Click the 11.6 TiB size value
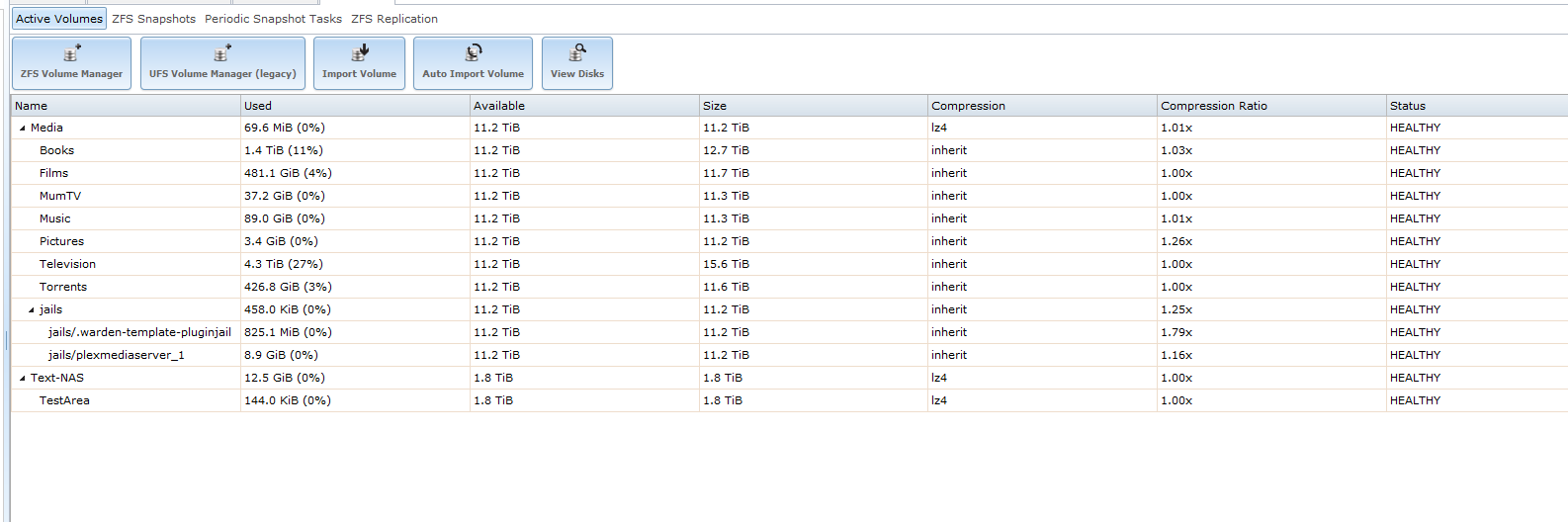 coord(726,287)
